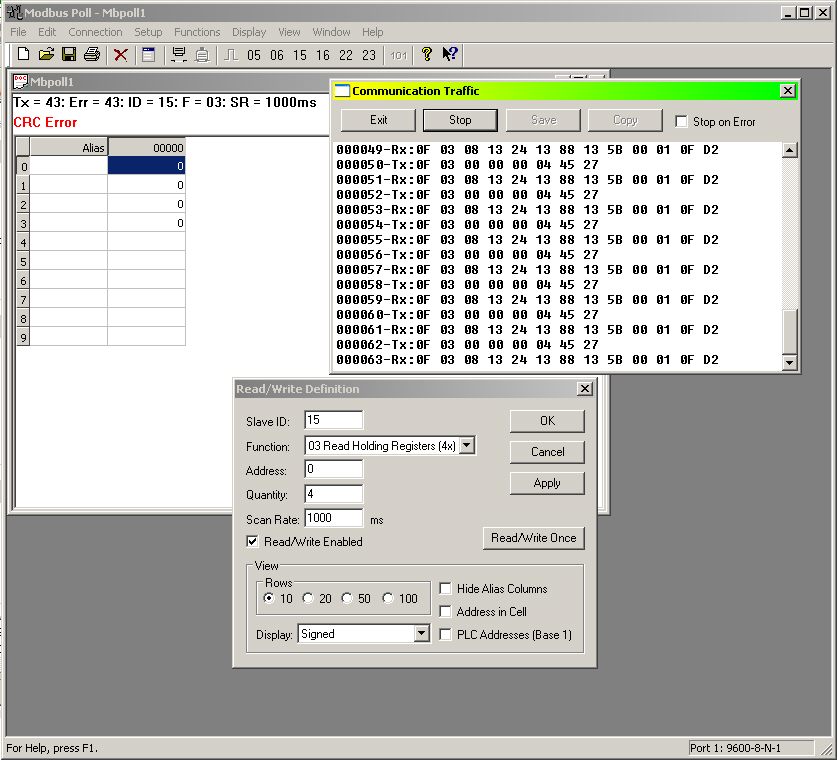Select the 50 rows radio button
Screen dimensions: 837x760
(347, 598)
